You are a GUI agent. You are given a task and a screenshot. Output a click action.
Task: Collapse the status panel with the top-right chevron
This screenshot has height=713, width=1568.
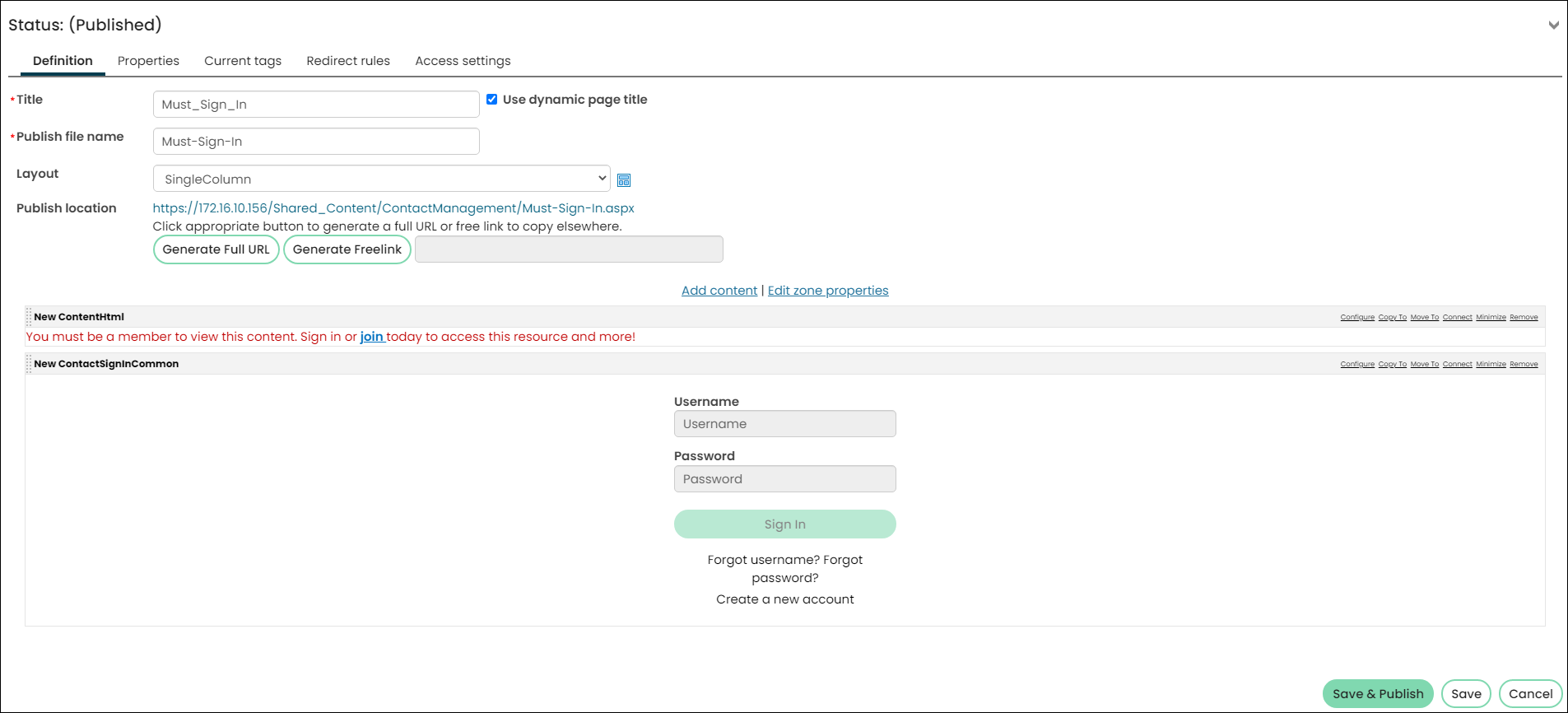pyautogui.click(x=1553, y=26)
